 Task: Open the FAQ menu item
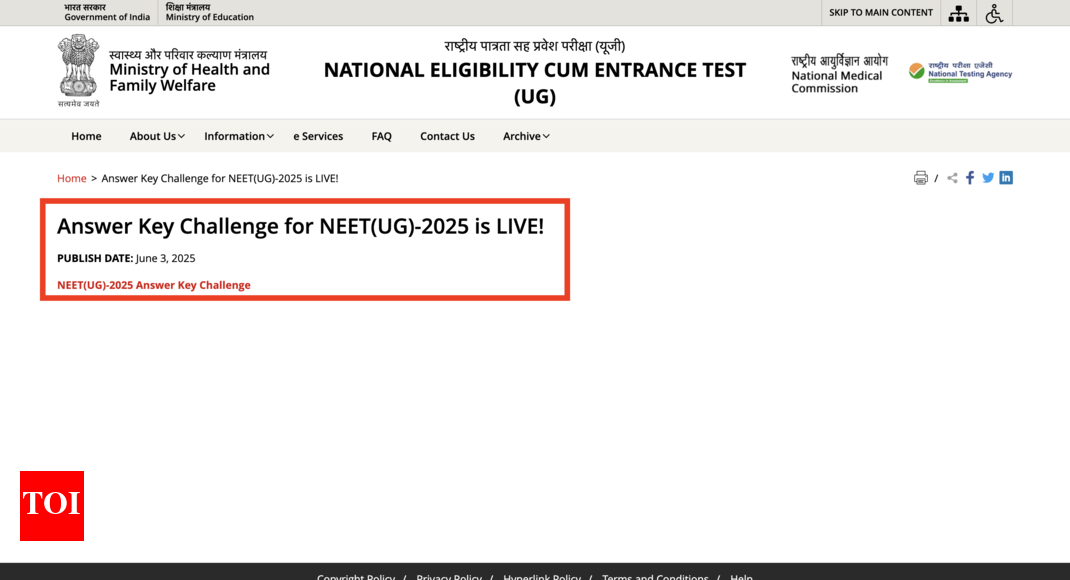click(x=381, y=136)
